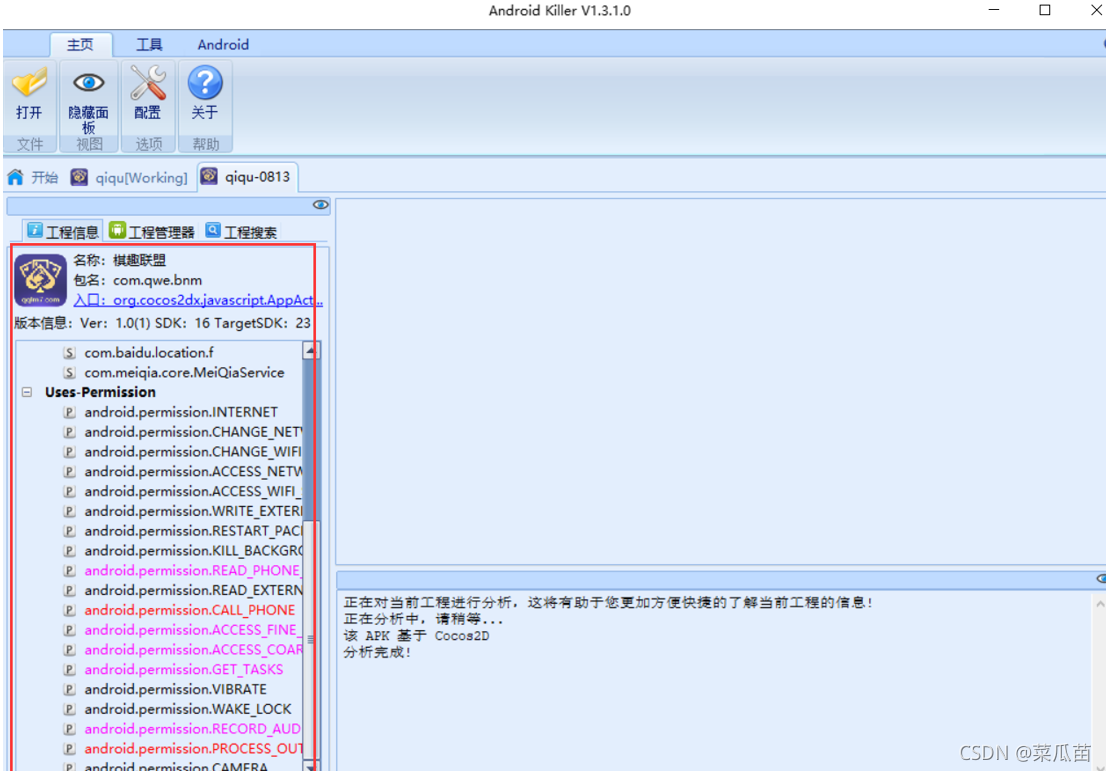The height and width of the screenshot is (771, 1106).
Task: Go to the 开始 home tab
Action: [33, 177]
